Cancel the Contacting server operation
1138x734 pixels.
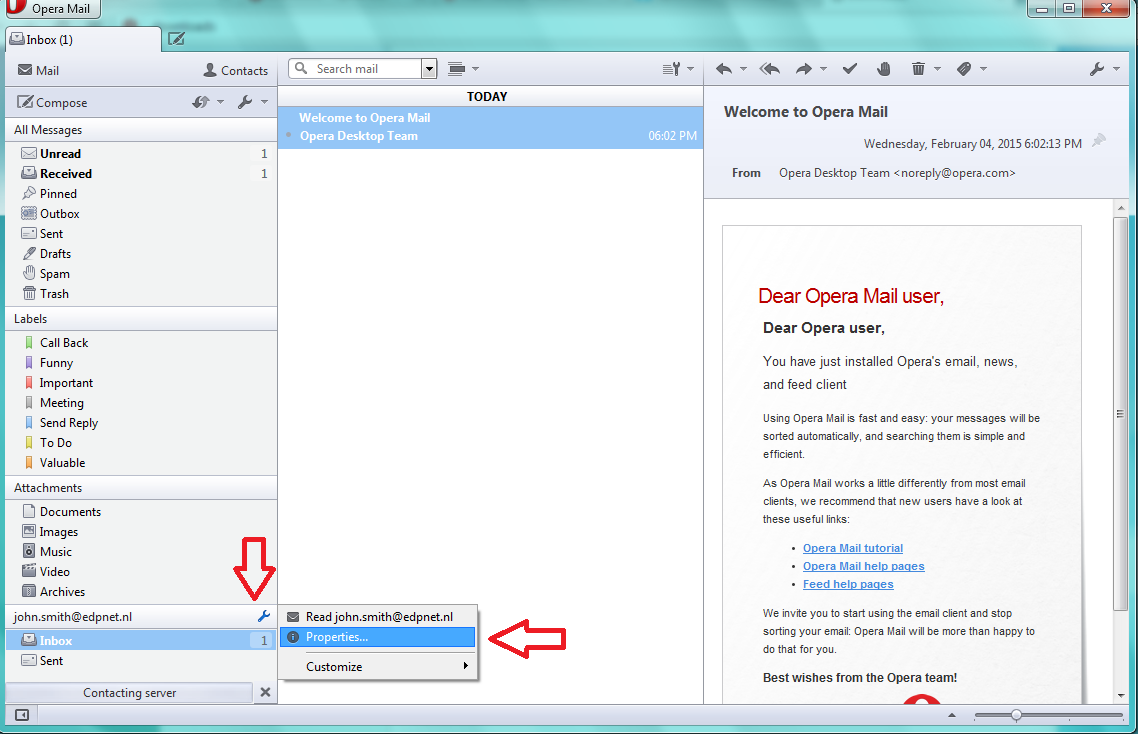pyautogui.click(x=265, y=693)
